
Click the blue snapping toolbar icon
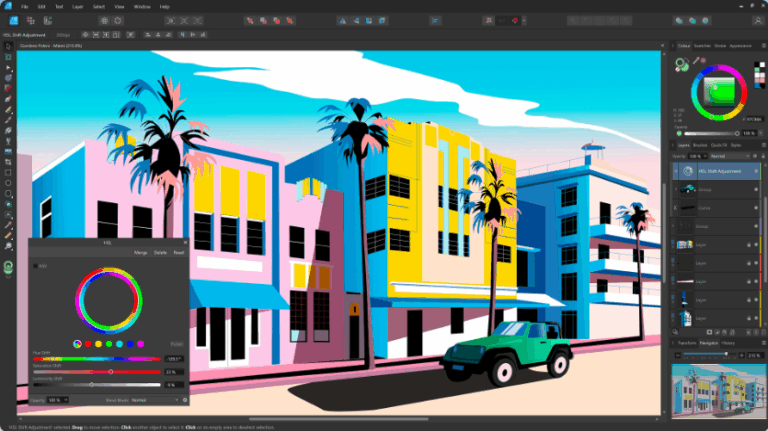pyautogui.click(x=435, y=21)
